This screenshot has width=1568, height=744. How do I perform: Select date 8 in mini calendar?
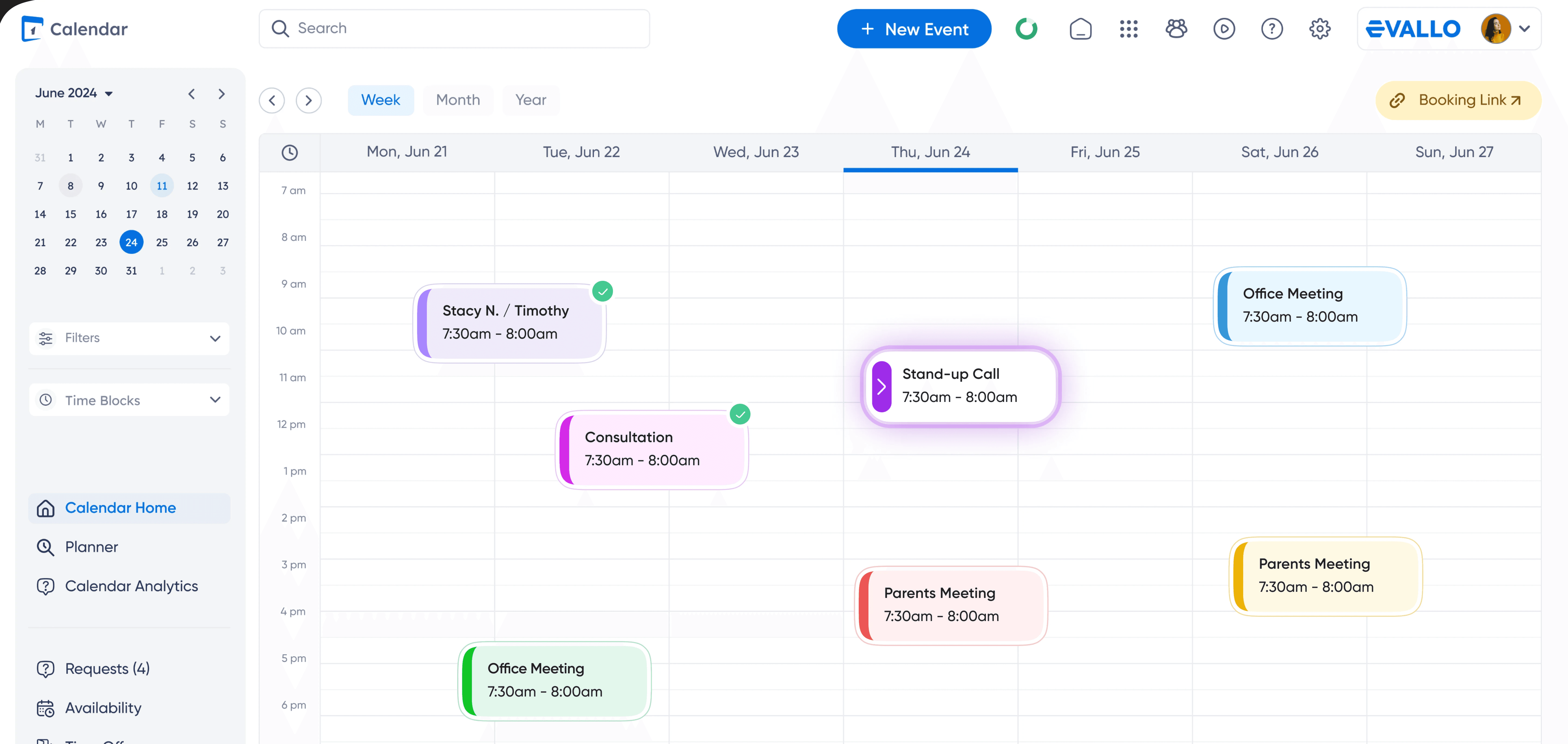point(71,186)
